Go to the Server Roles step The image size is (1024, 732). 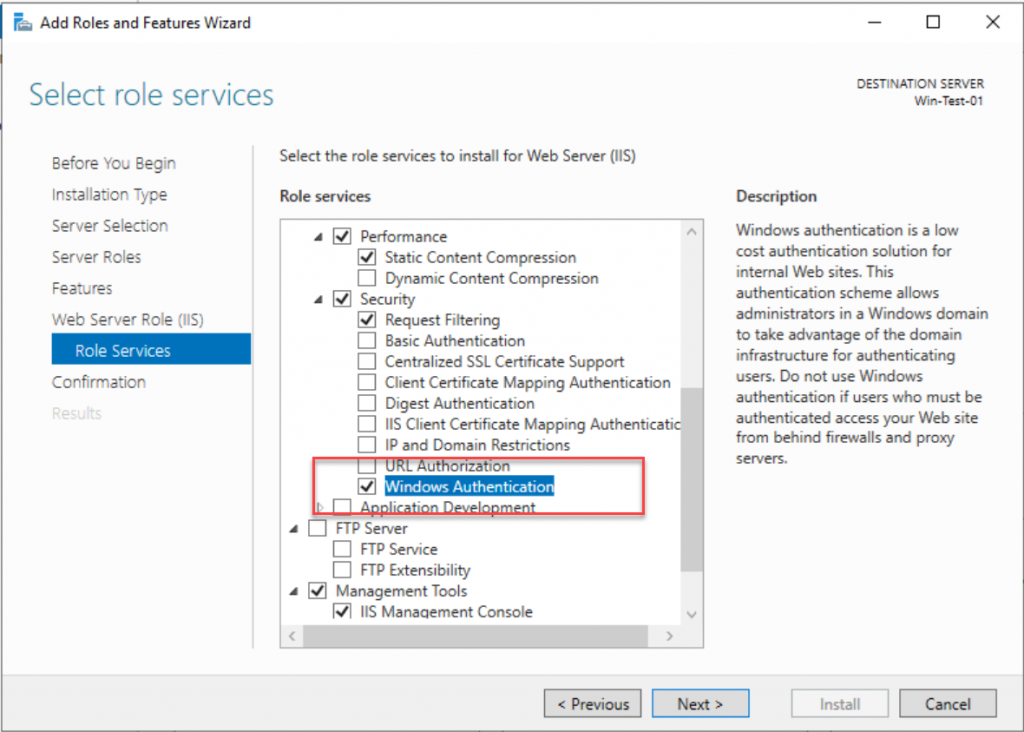[96, 257]
